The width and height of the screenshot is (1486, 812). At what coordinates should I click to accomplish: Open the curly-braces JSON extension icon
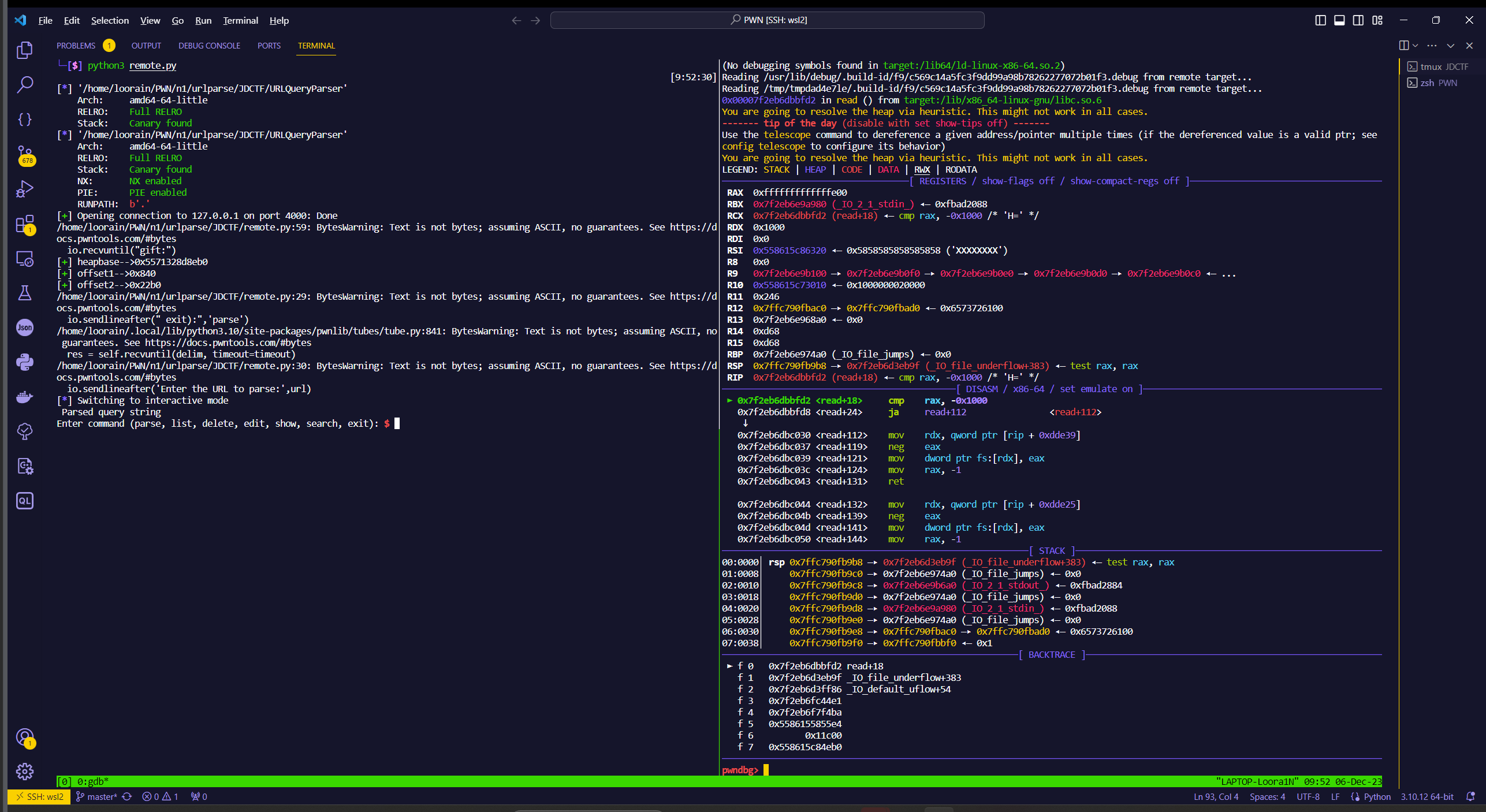[25, 120]
